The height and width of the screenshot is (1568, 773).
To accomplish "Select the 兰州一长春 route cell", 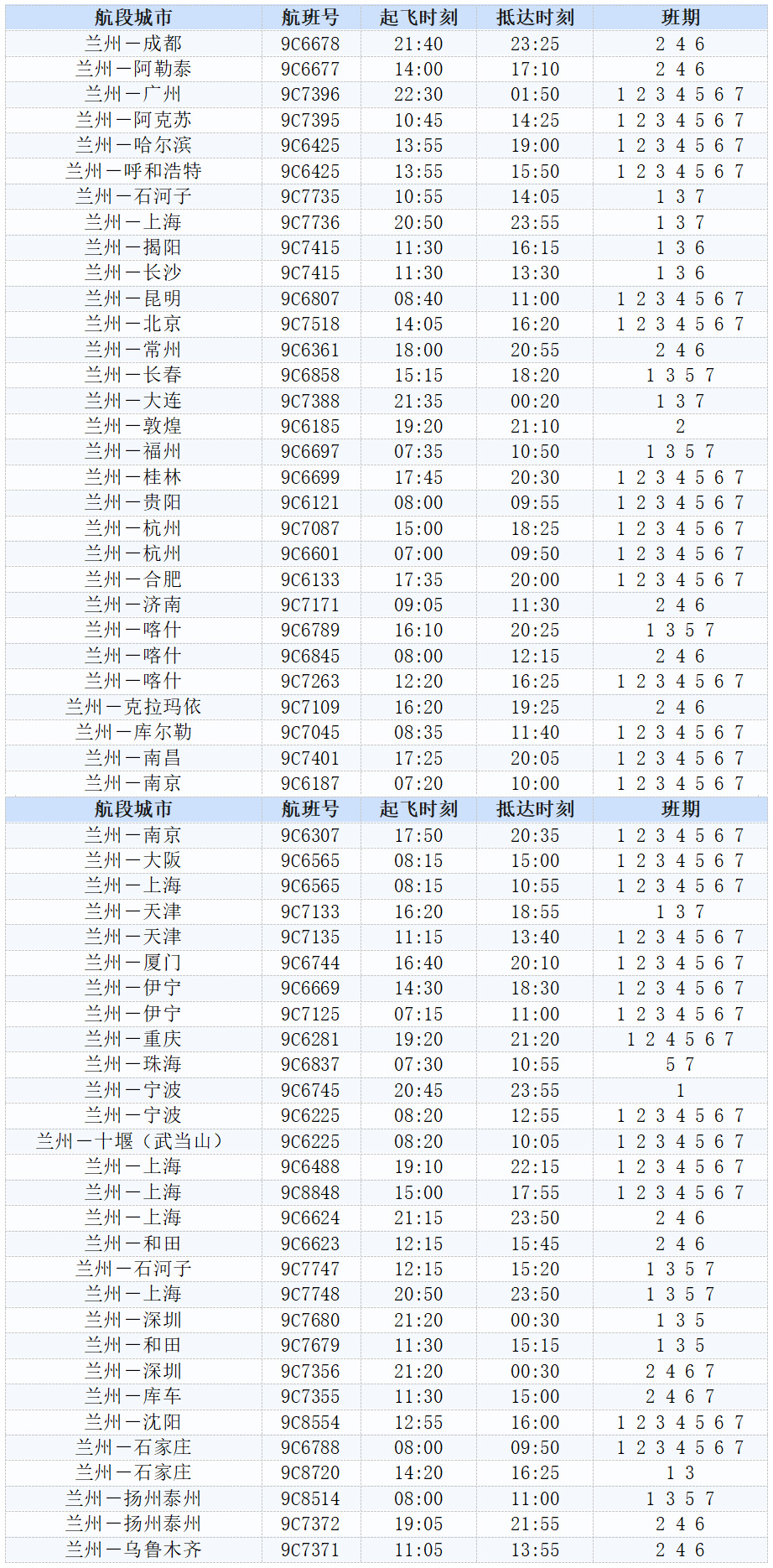I will [x=133, y=375].
